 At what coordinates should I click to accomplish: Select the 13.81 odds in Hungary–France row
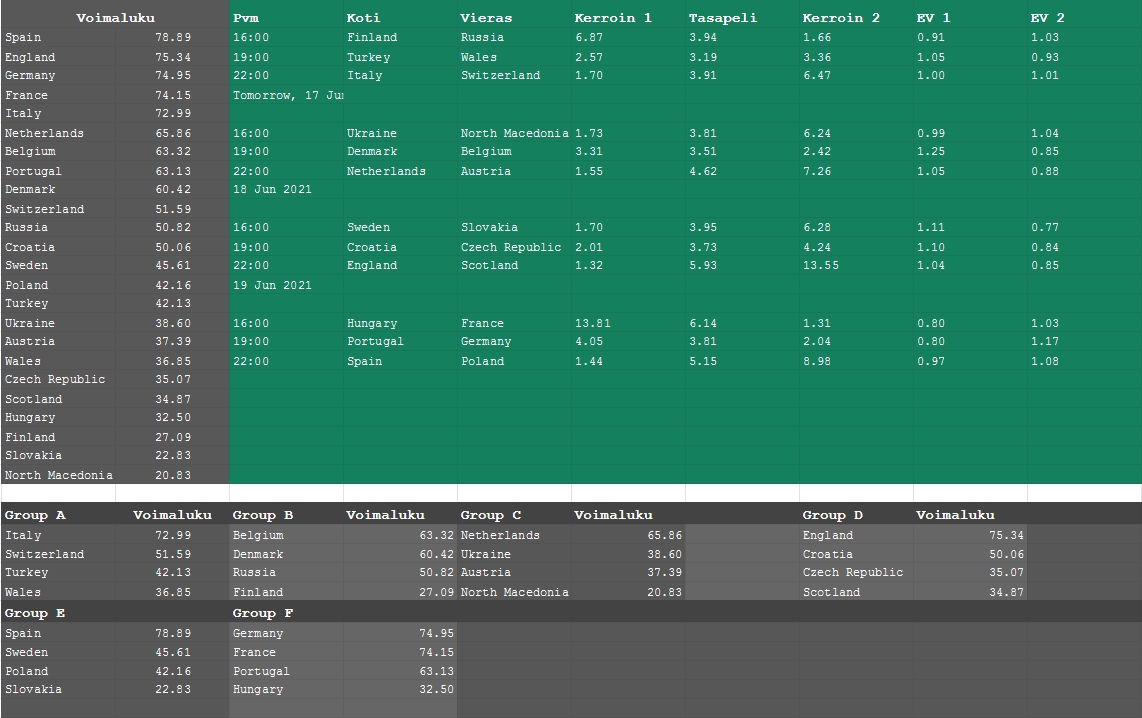tap(592, 324)
